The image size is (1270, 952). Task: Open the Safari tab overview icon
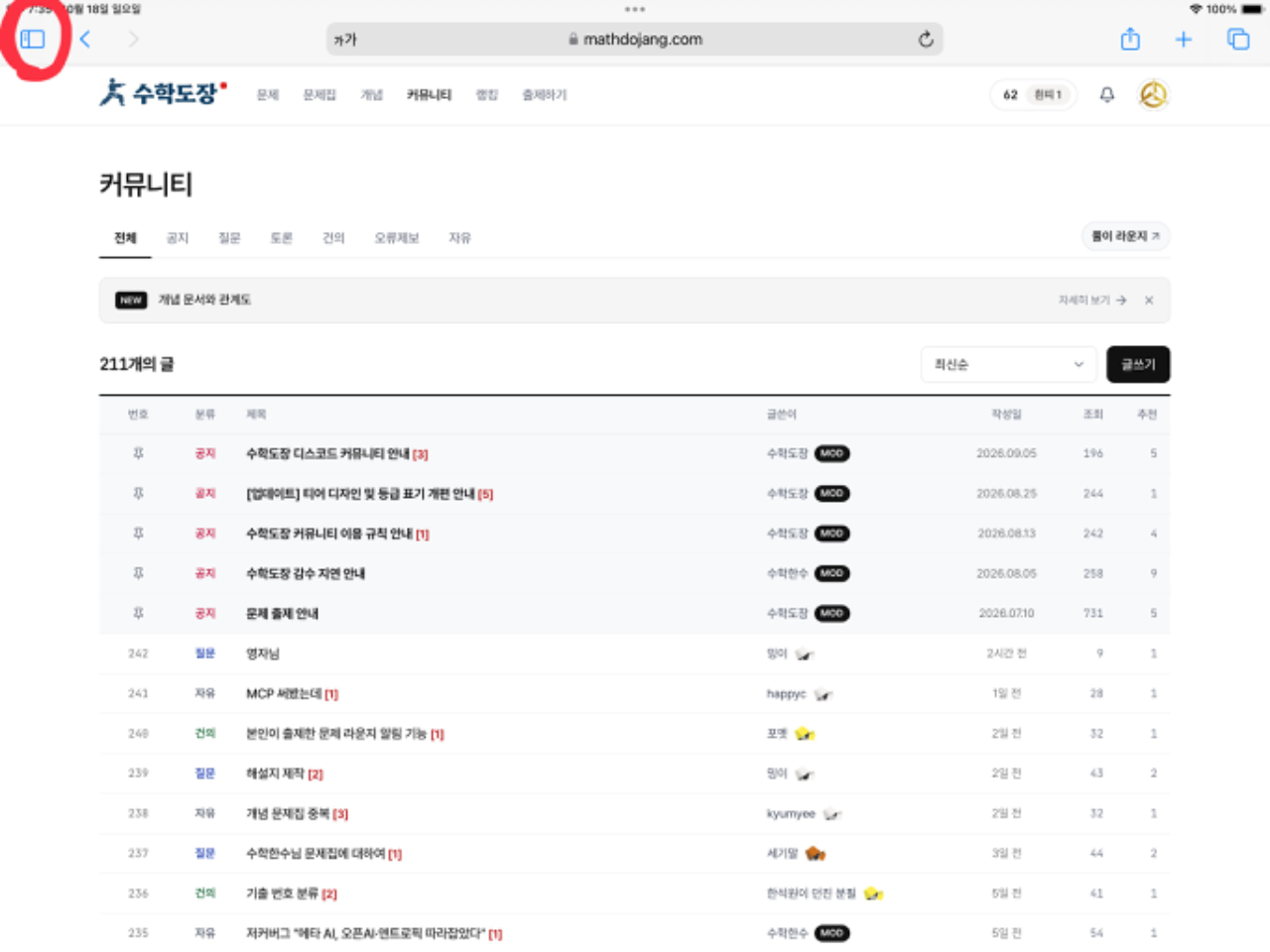point(1238,40)
